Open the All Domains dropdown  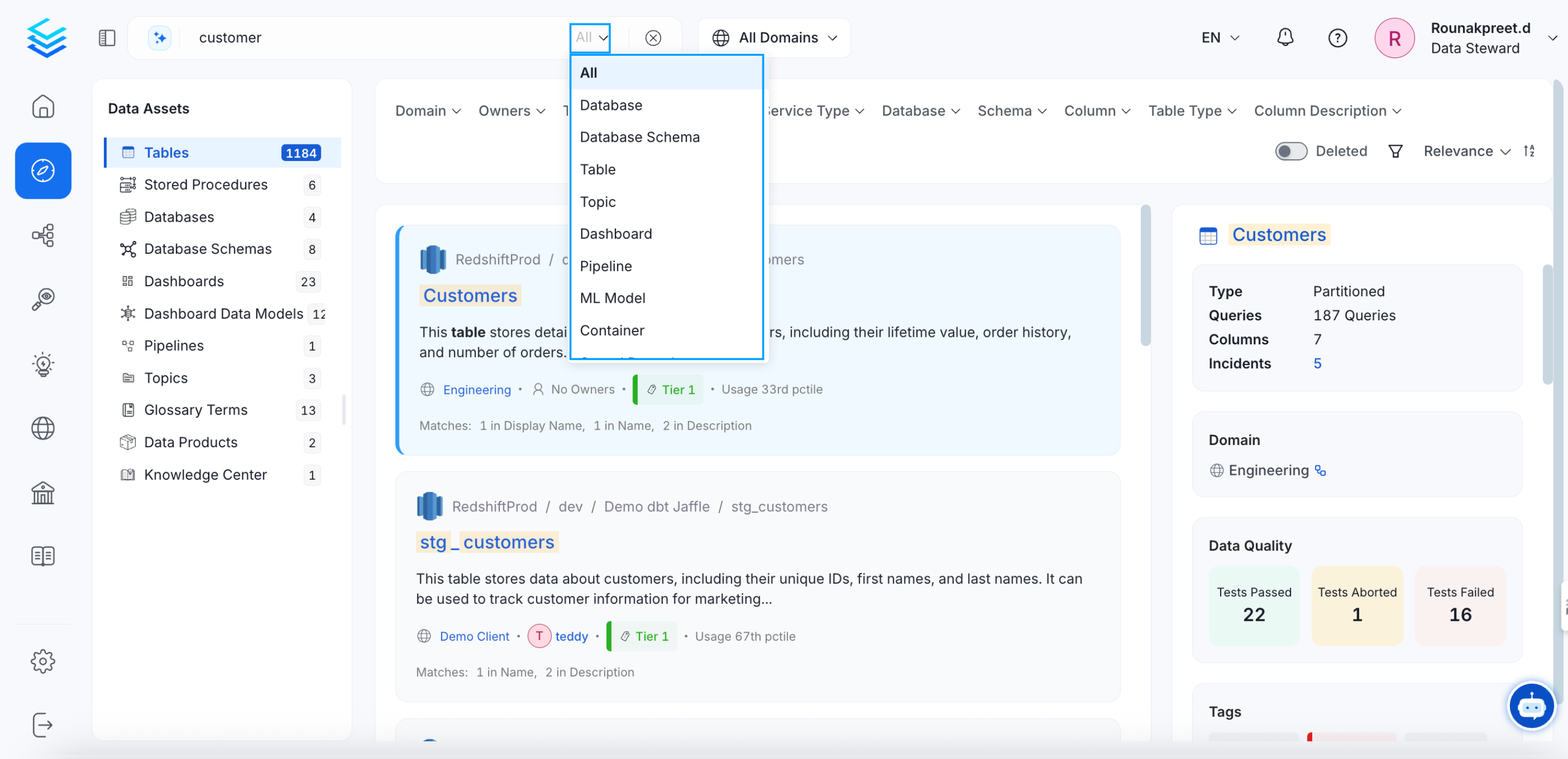(x=774, y=37)
